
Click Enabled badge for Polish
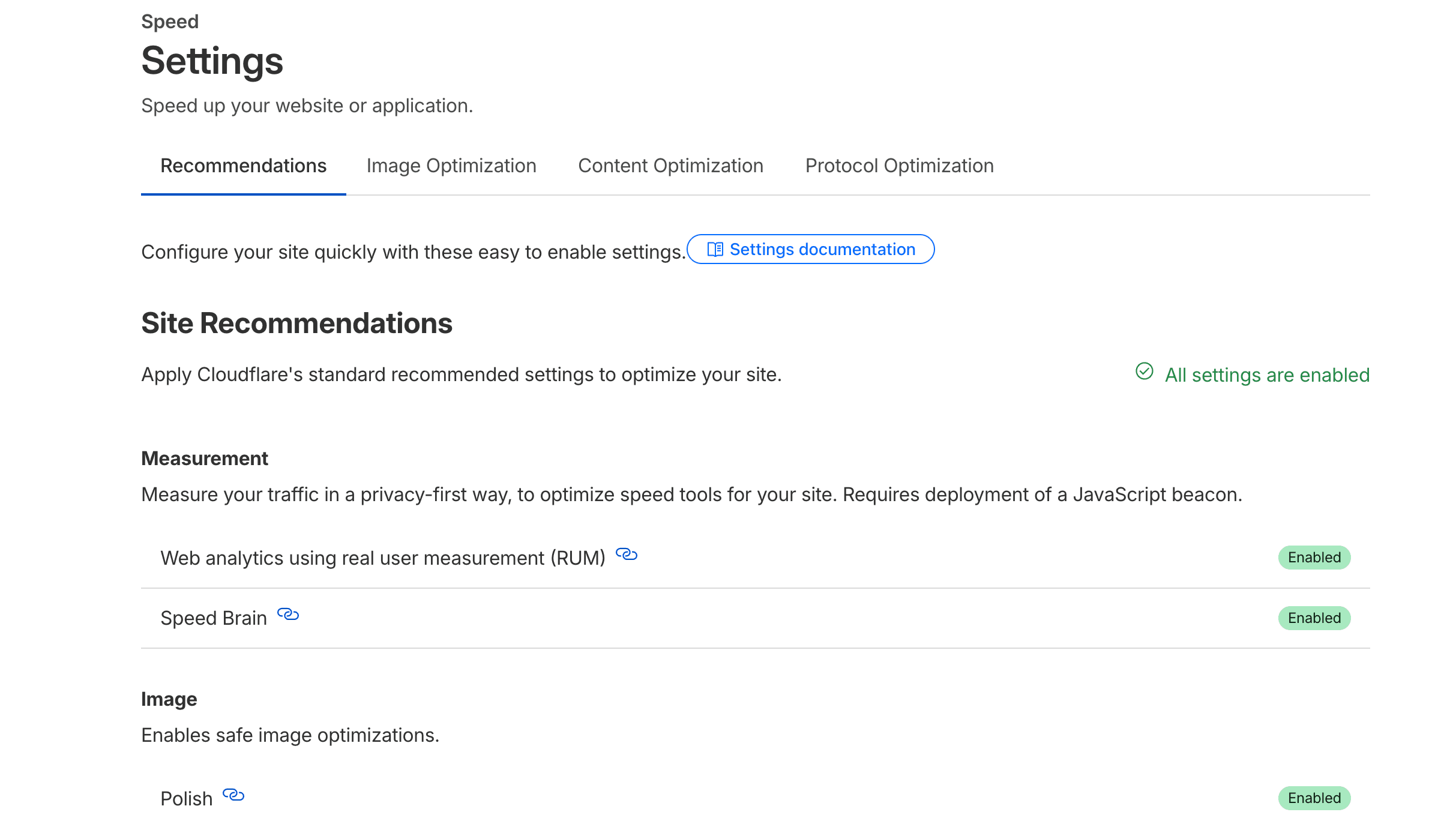(x=1314, y=798)
